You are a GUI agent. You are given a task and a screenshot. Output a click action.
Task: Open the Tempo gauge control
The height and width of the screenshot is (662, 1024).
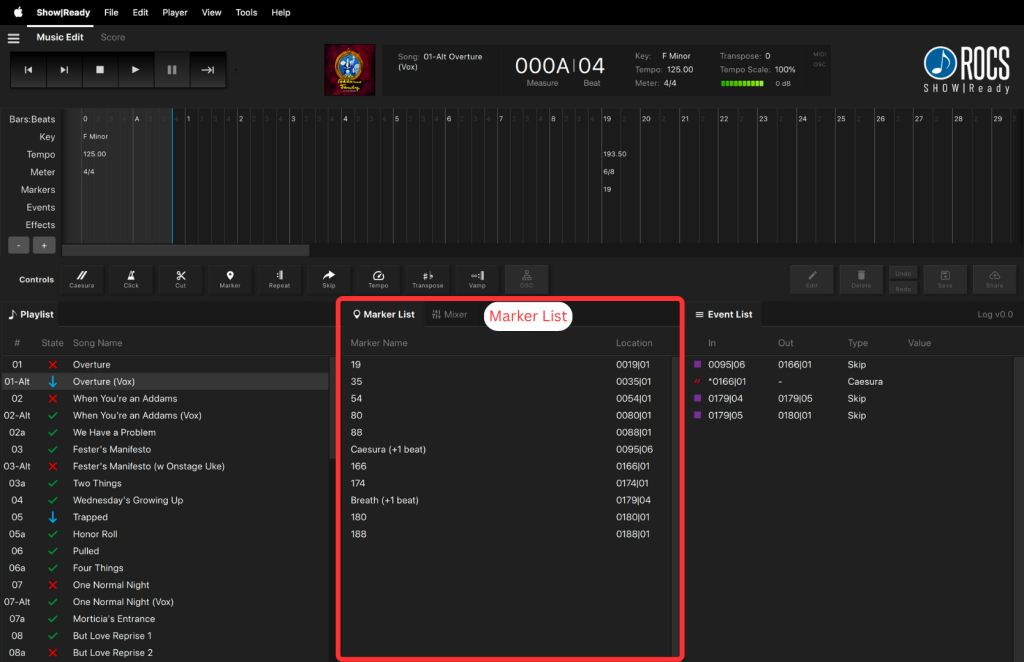tap(378, 279)
